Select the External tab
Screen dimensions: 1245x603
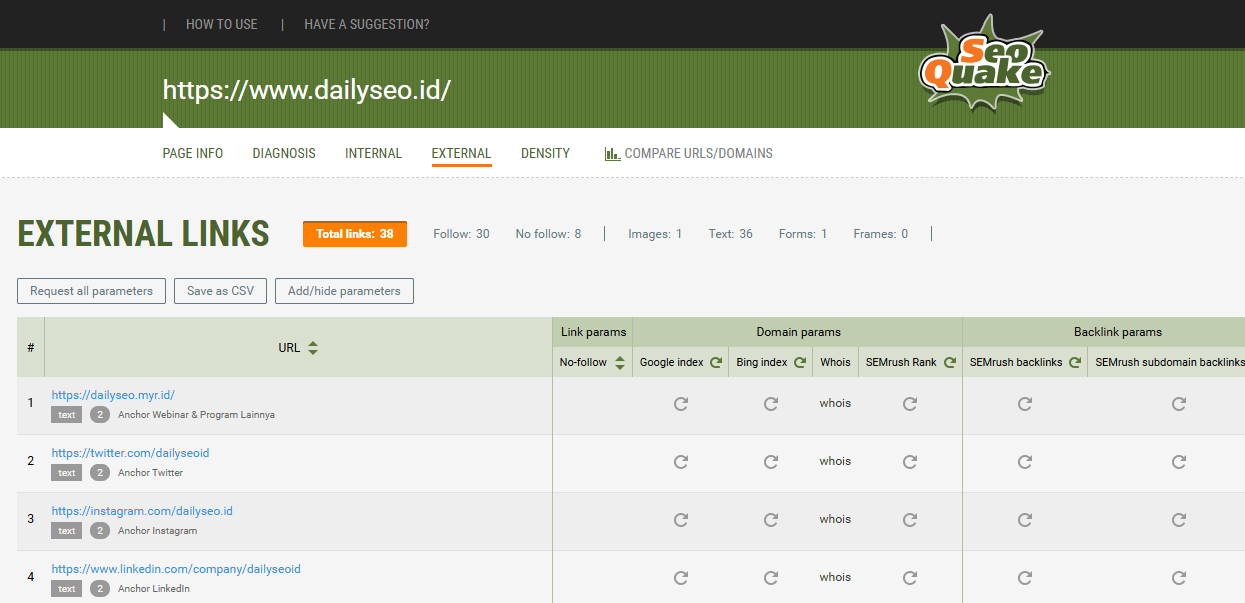click(461, 153)
